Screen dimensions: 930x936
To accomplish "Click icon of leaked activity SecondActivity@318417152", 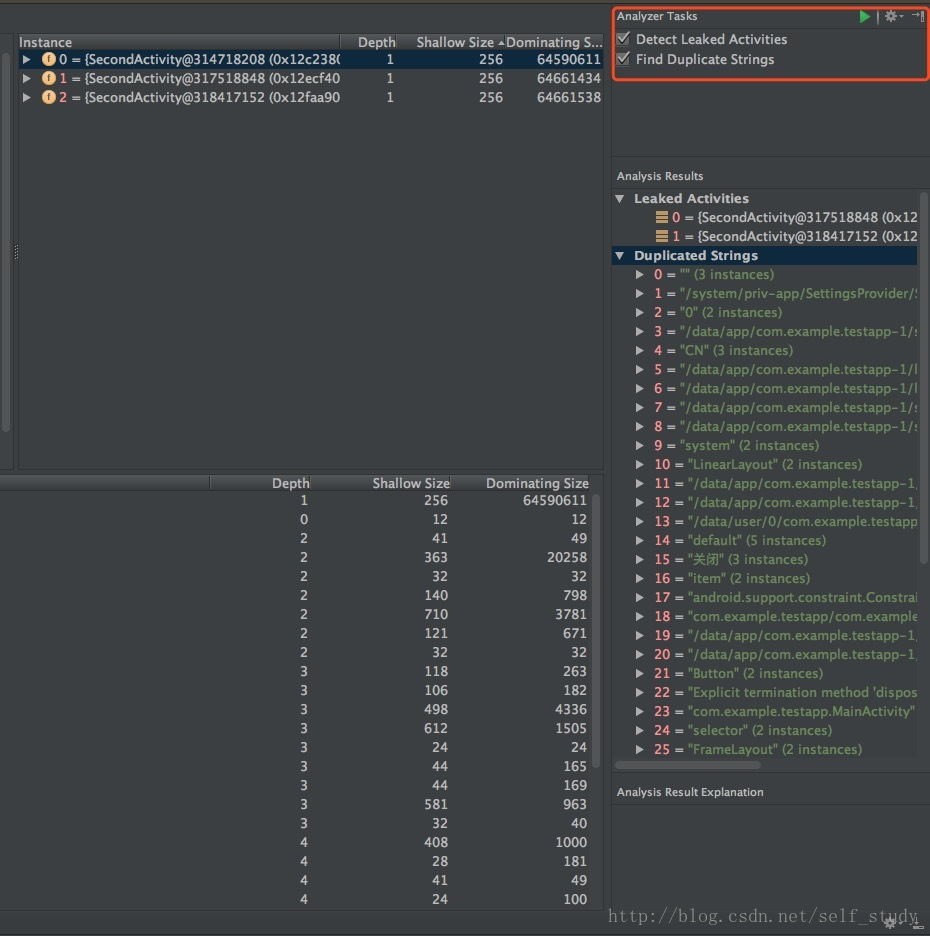I will tap(661, 236).
